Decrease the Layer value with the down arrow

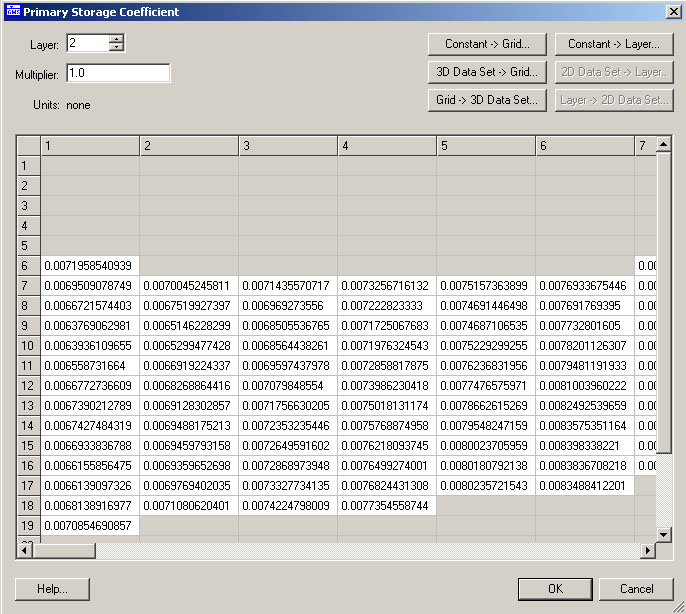(116, 47)
